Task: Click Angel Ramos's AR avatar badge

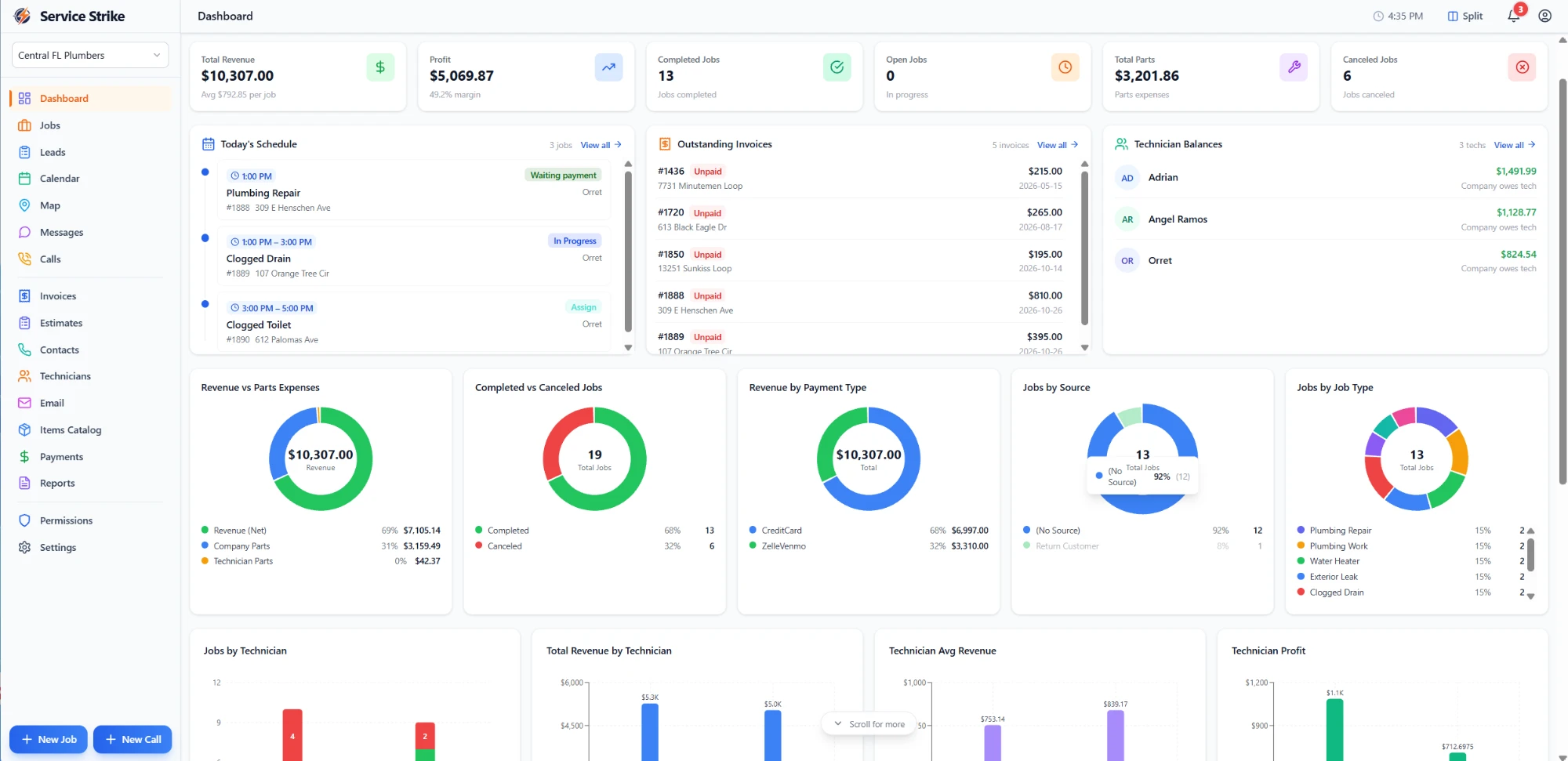Action: click(x=1127, y=219)
